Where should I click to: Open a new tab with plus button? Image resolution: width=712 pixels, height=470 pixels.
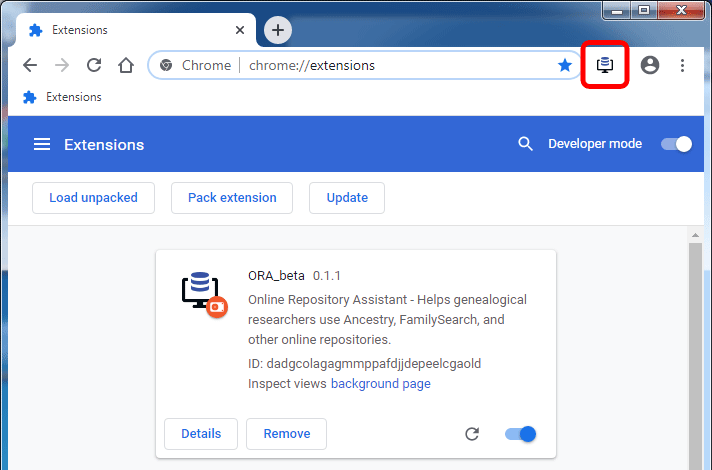tap(277, 30)
